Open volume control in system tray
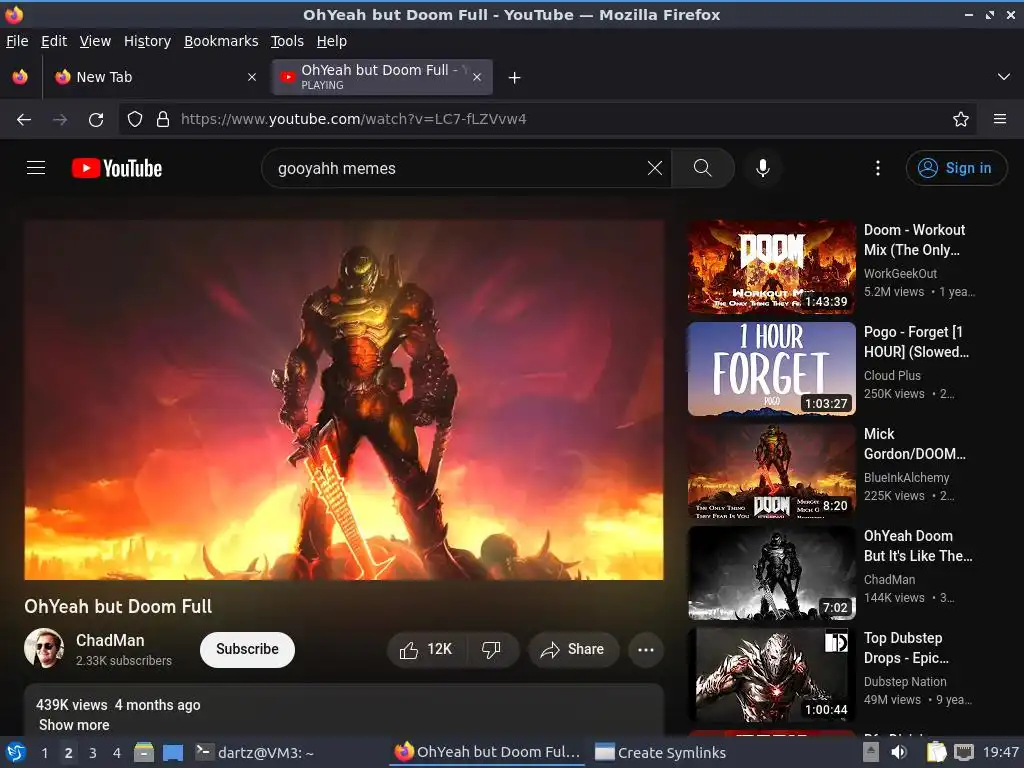1024x768 pixels. (899, 752)
